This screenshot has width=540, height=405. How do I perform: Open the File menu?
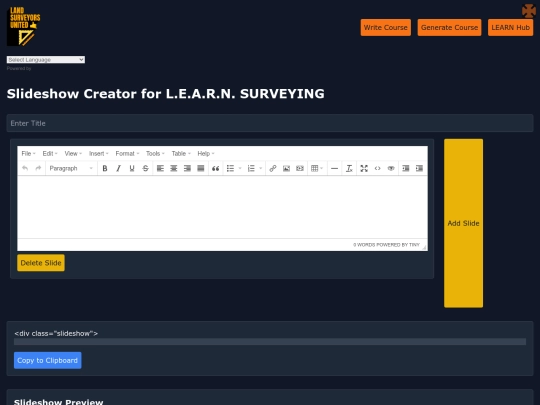pyautogui.click(x=28, y=154)
